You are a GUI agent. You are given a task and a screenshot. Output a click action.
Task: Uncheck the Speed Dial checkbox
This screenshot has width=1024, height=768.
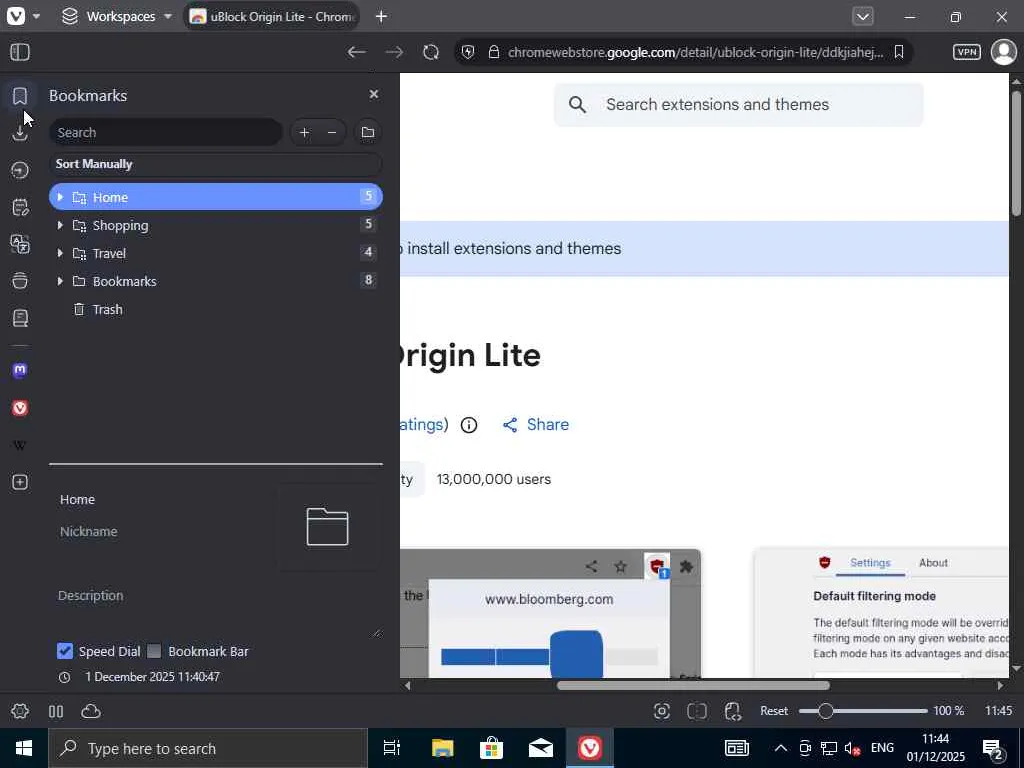click(x=65, y=651)
